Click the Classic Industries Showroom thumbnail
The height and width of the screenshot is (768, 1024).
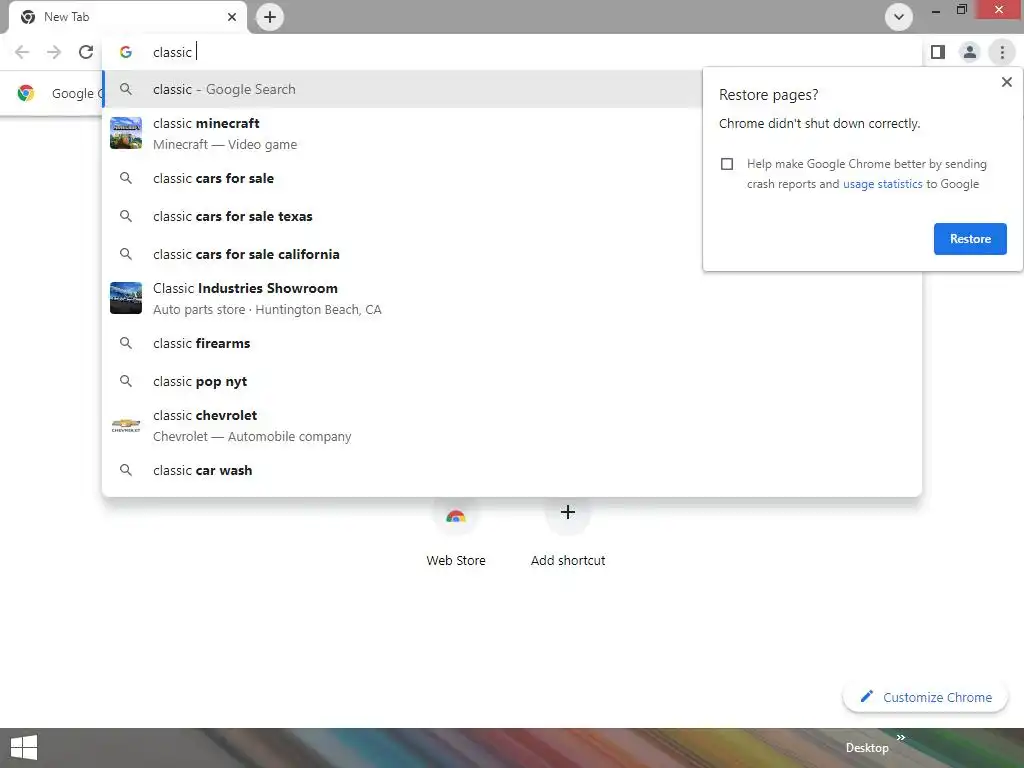tap(126, 298)
